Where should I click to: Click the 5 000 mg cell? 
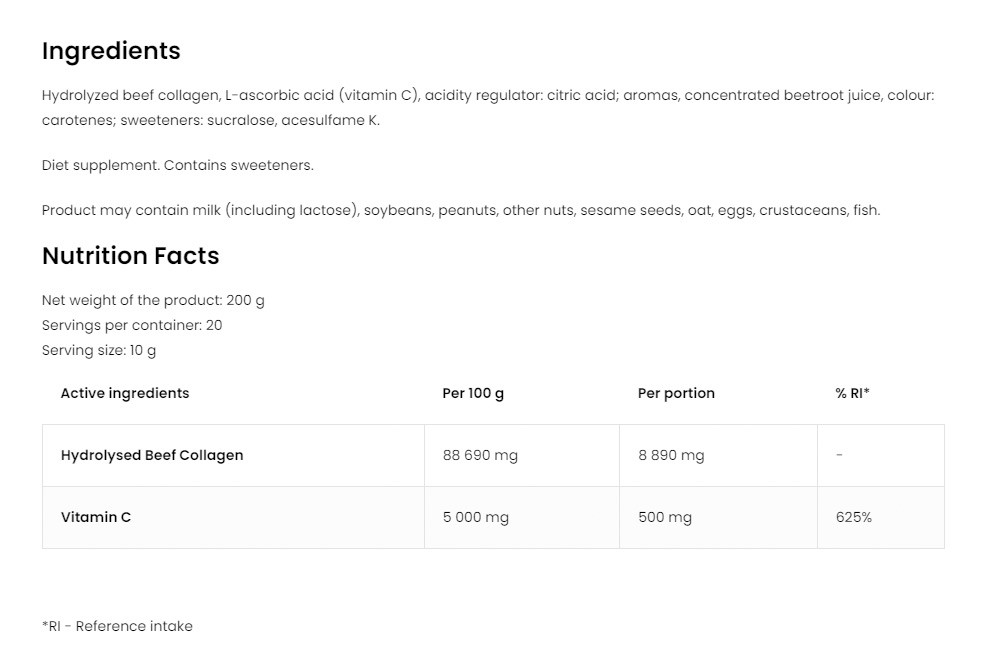[476, 517]
